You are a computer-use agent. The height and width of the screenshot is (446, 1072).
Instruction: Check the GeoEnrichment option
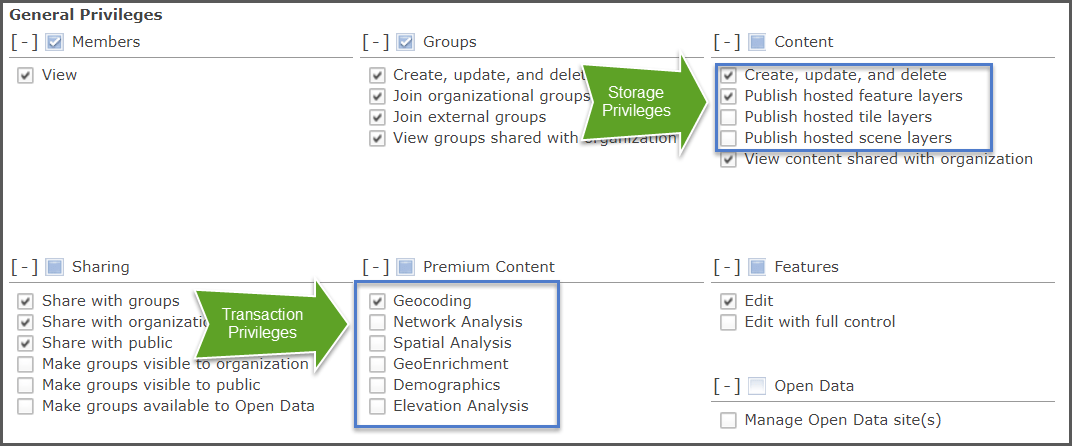(377, 364)
